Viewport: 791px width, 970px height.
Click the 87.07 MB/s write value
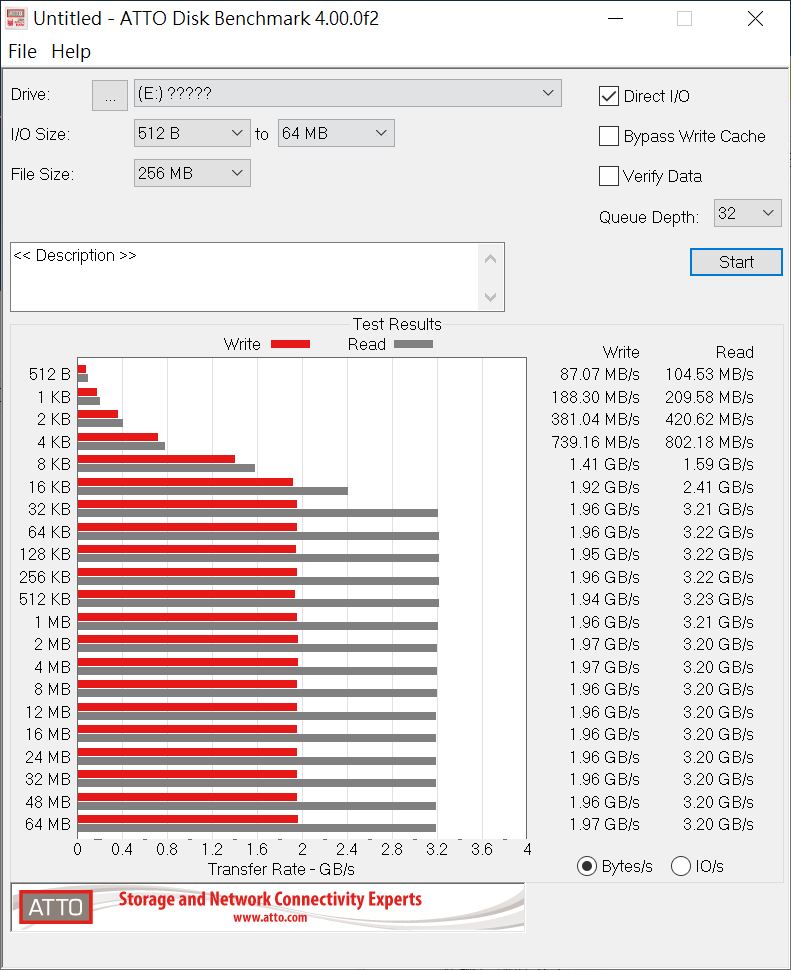pyautogui.click(x=599, y=374)
